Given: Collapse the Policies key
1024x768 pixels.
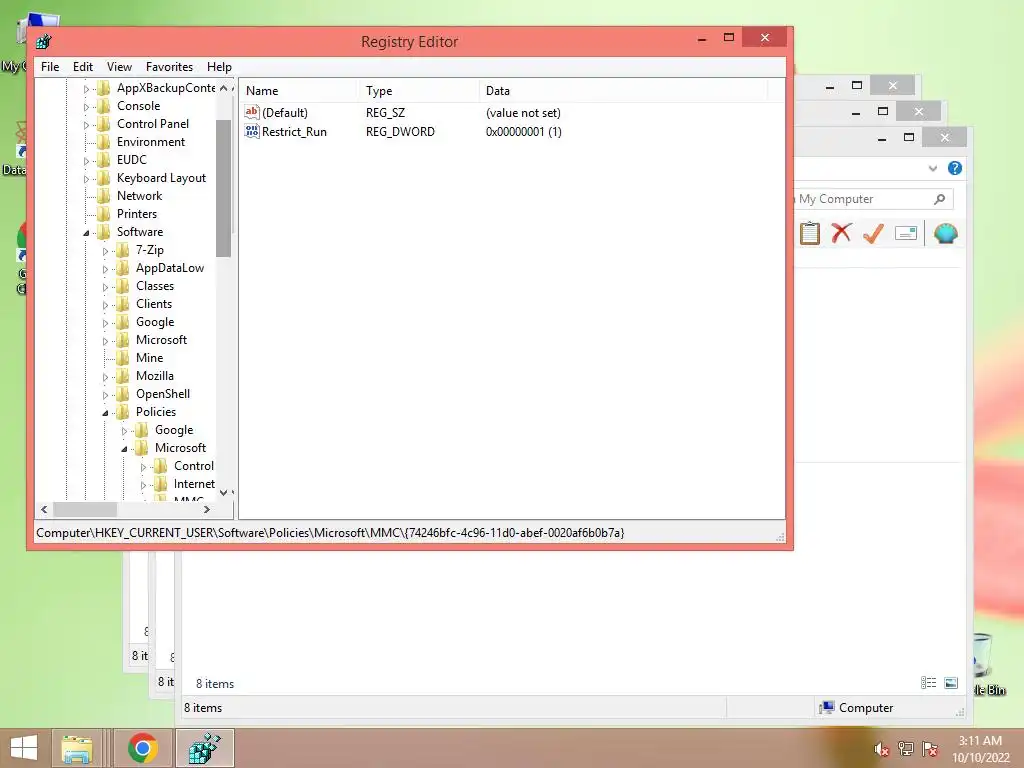Looking at the screenshot, I should tap(105, 413).
